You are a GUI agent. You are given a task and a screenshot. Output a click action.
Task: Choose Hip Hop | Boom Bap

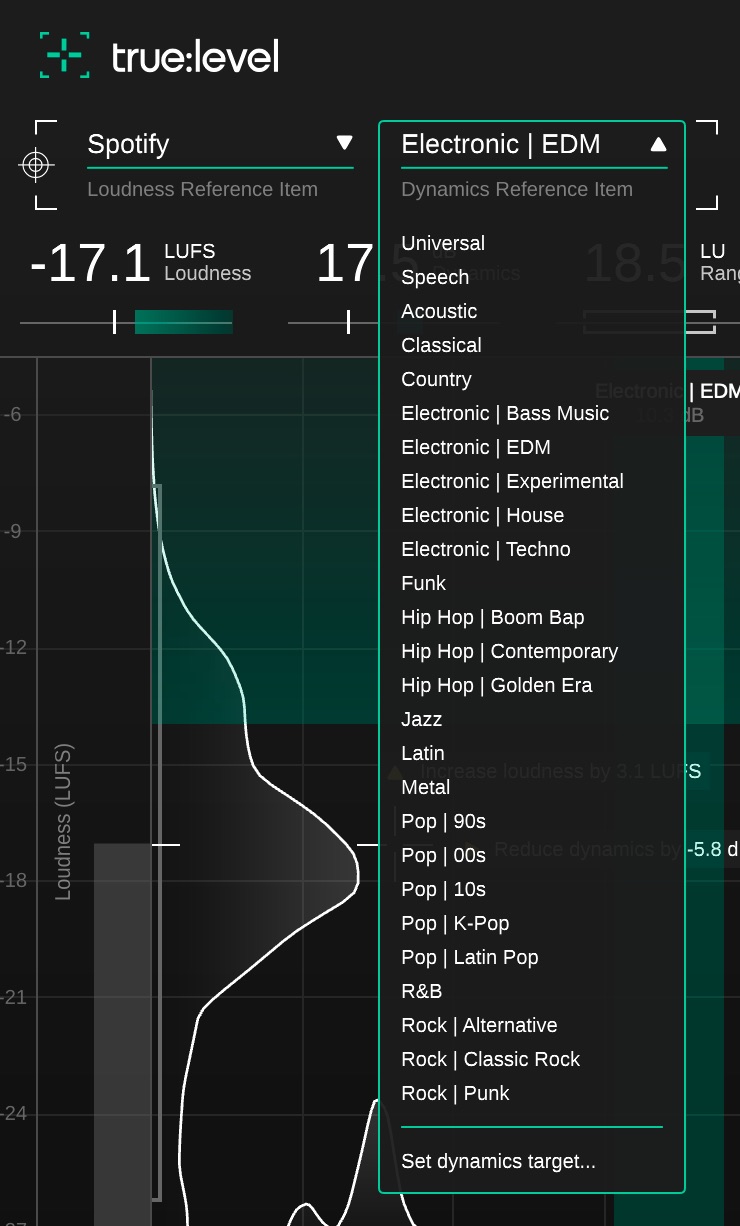(x=492, y=617)
